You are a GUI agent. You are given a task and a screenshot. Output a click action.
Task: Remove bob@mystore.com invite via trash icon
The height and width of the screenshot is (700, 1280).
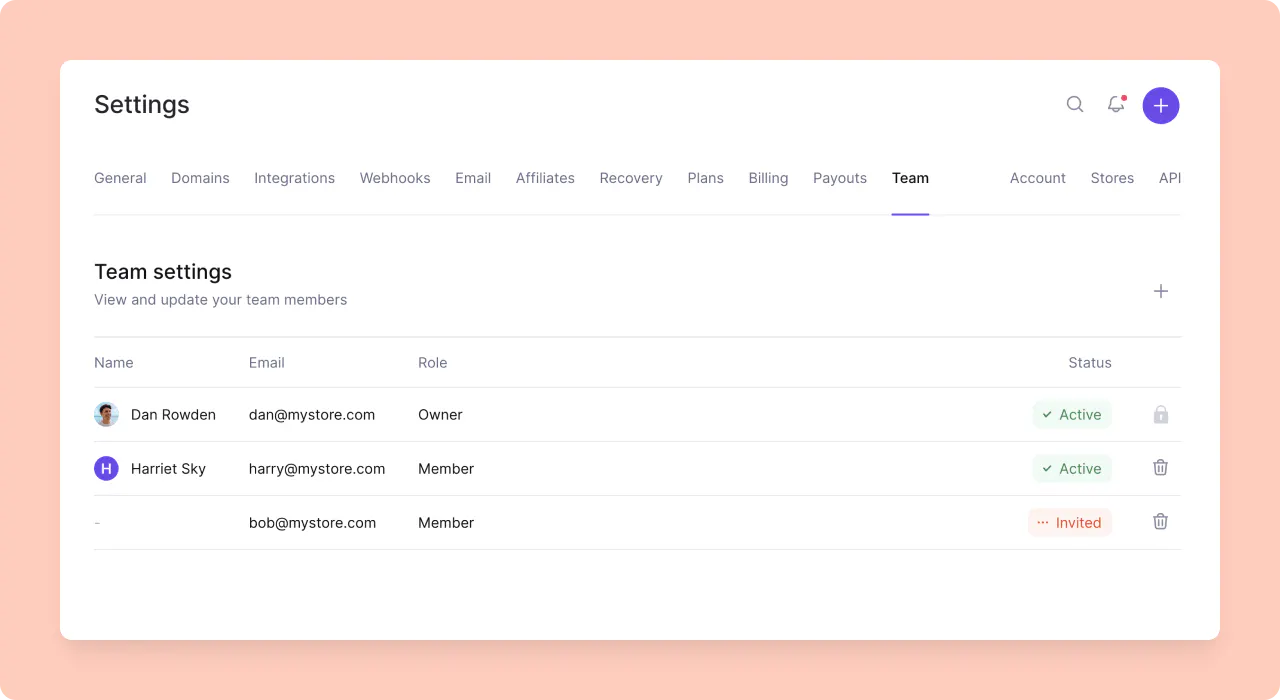(1161, 521)
